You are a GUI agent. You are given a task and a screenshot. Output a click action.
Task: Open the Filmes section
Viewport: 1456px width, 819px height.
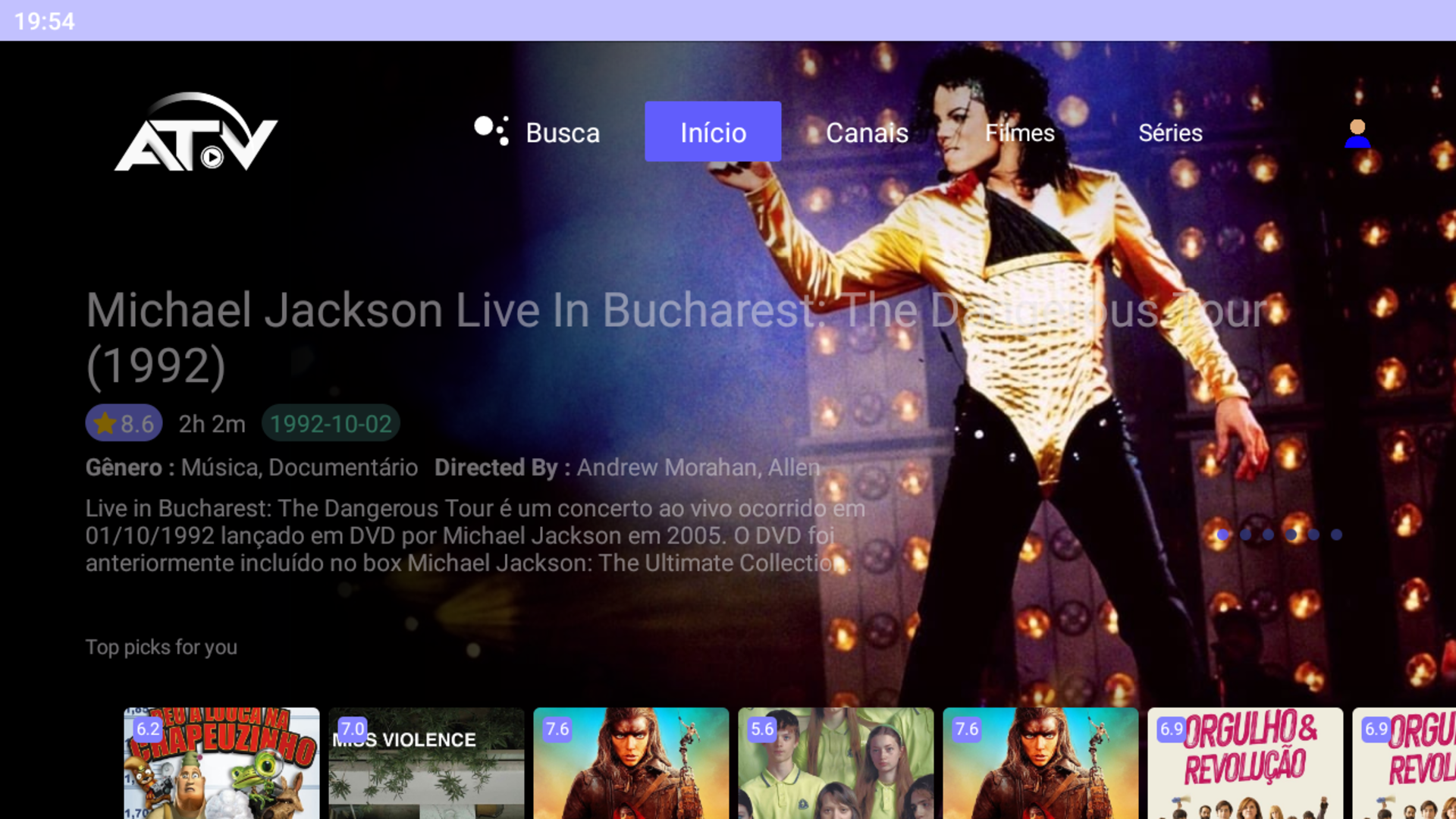click(1019, 133)
